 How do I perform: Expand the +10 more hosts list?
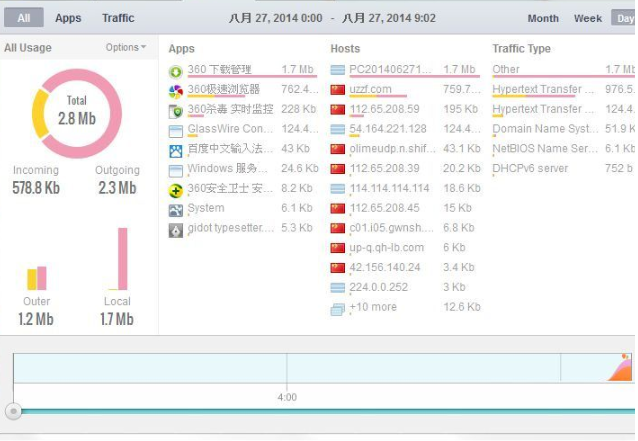coord(372,307)
